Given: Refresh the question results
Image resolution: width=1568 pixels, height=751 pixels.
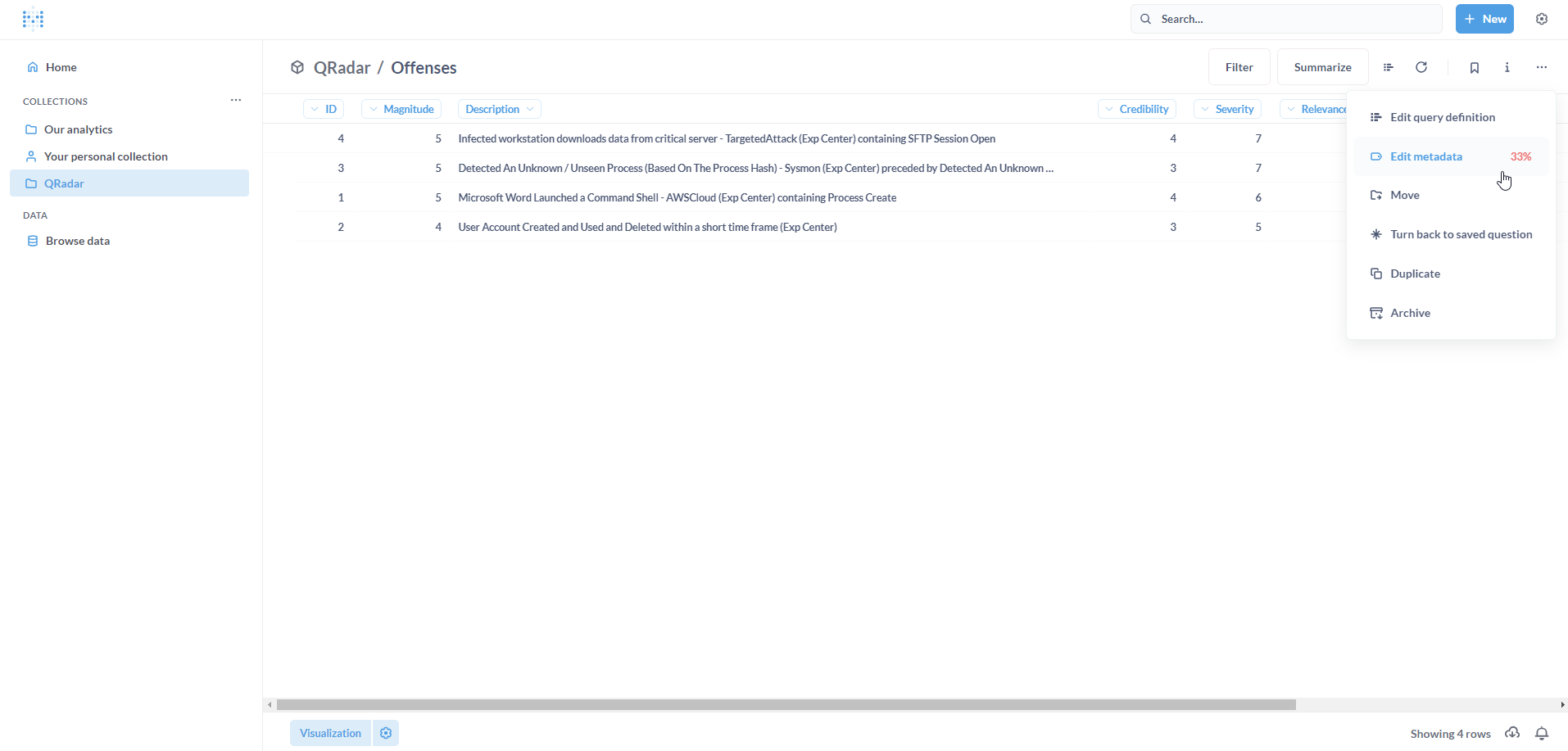Looking at the screenshot, I should click(x=1421, y=67).
